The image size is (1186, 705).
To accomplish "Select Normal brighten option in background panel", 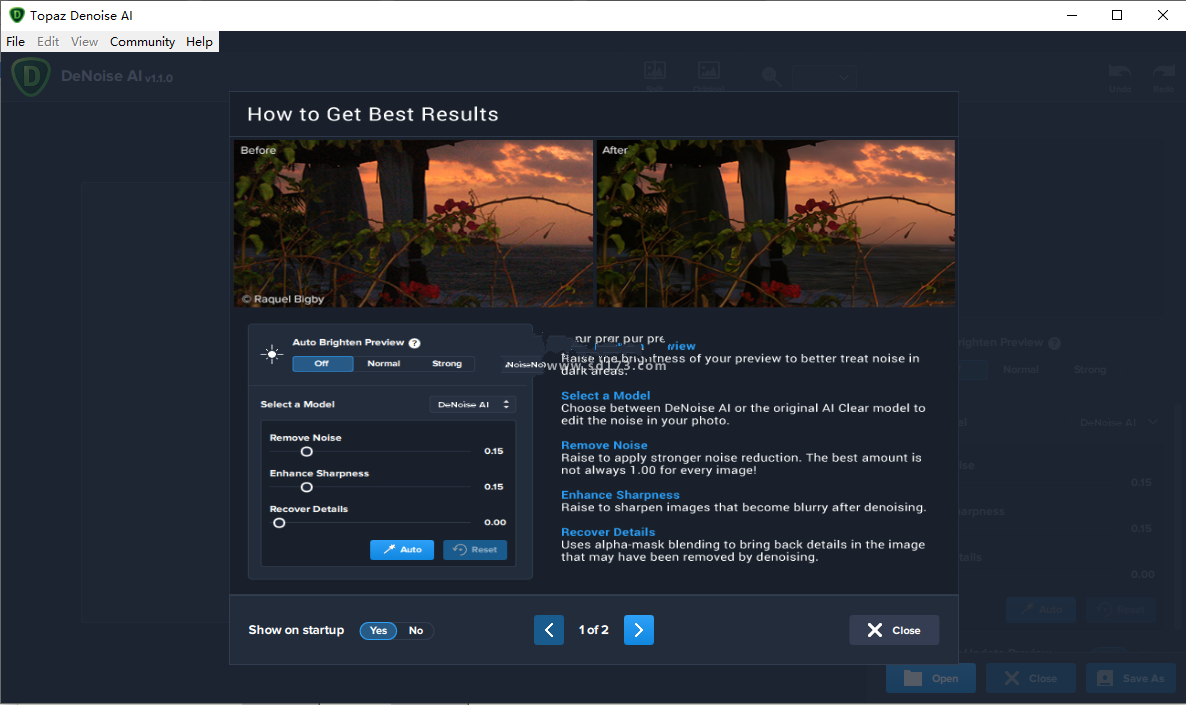I will [x=1020, y=370].
